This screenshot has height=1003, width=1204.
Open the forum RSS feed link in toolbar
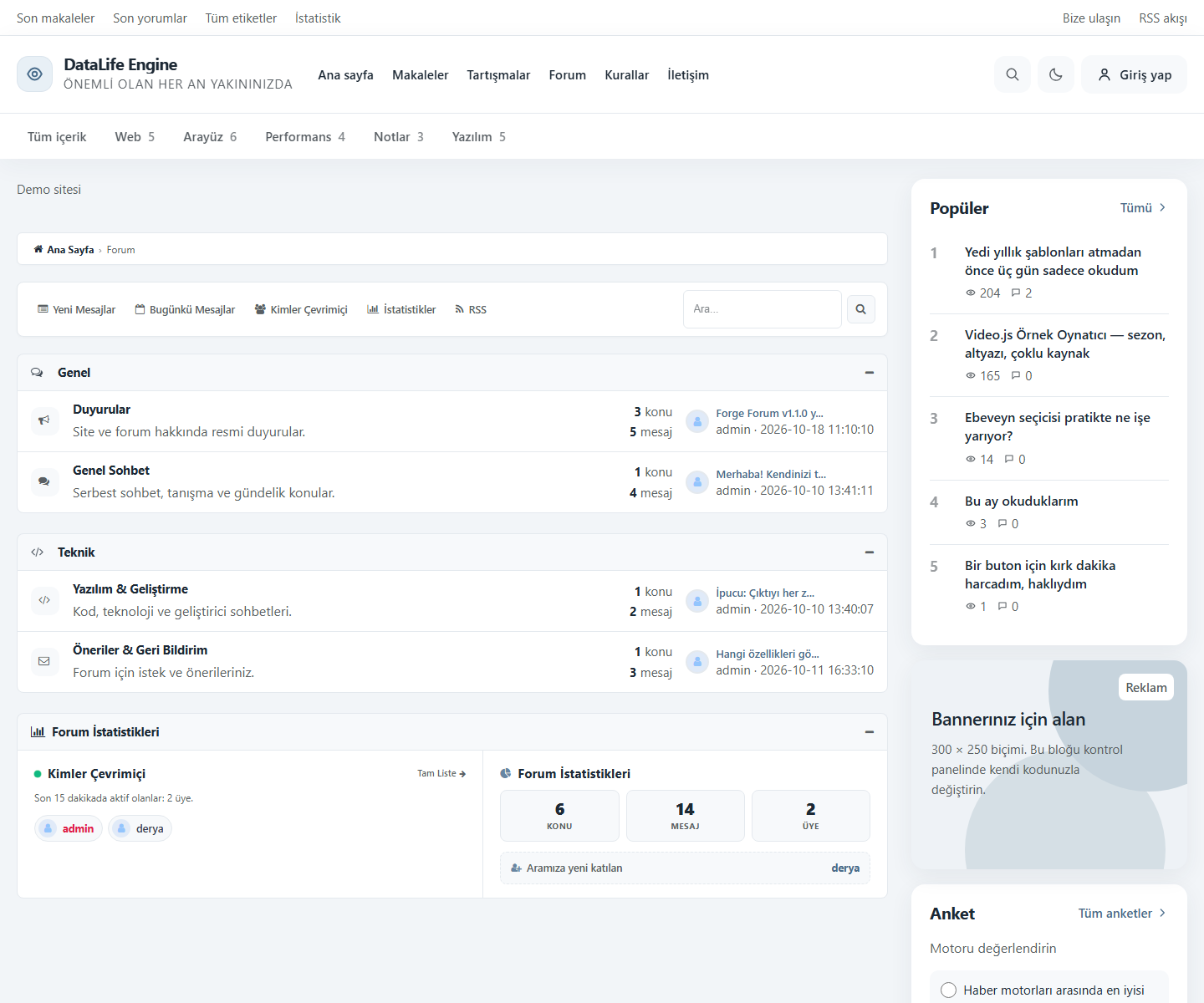coord(471,309)
